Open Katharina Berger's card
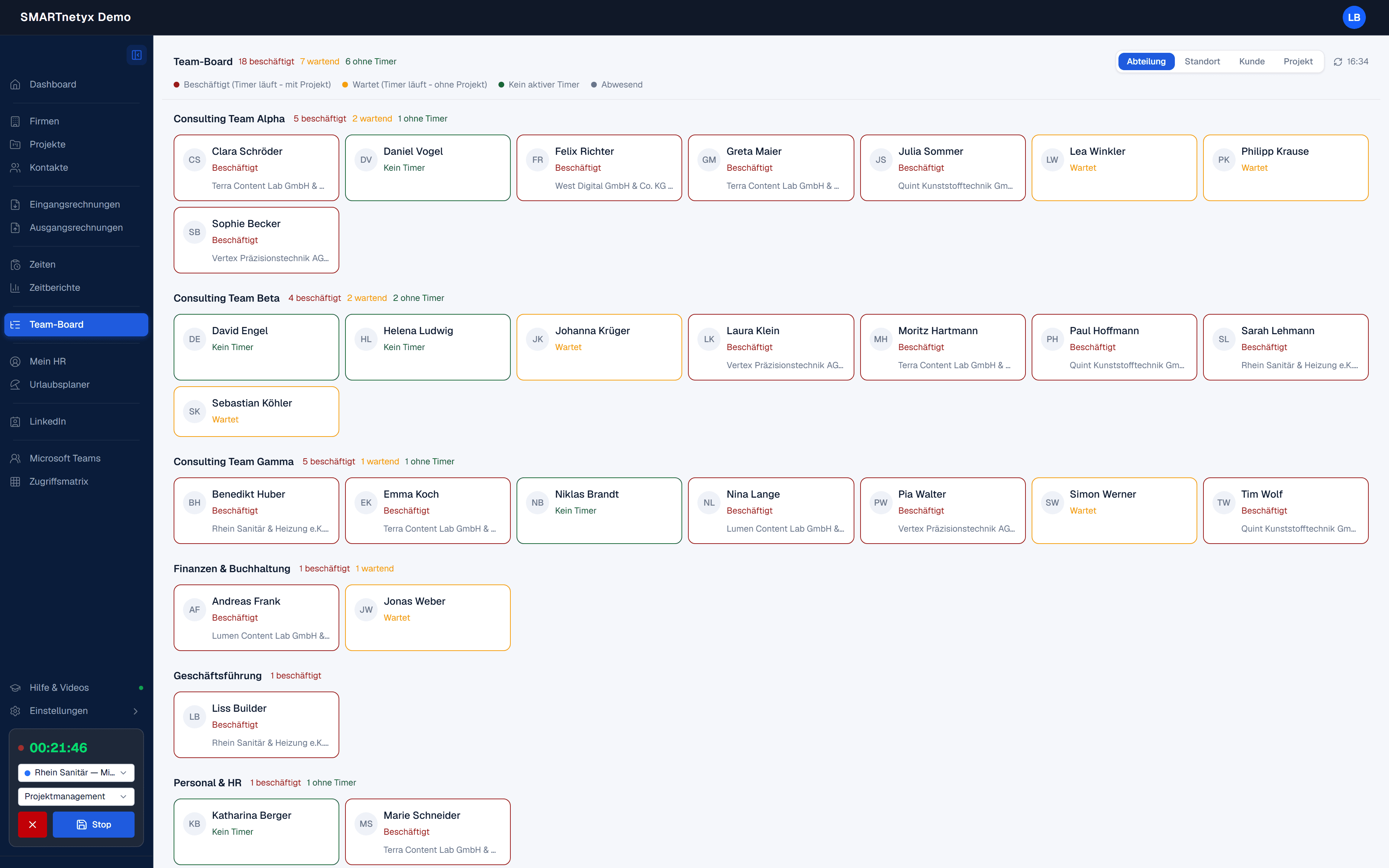The height and width of the screenshot is (868, 1389). tap(256, 831)
